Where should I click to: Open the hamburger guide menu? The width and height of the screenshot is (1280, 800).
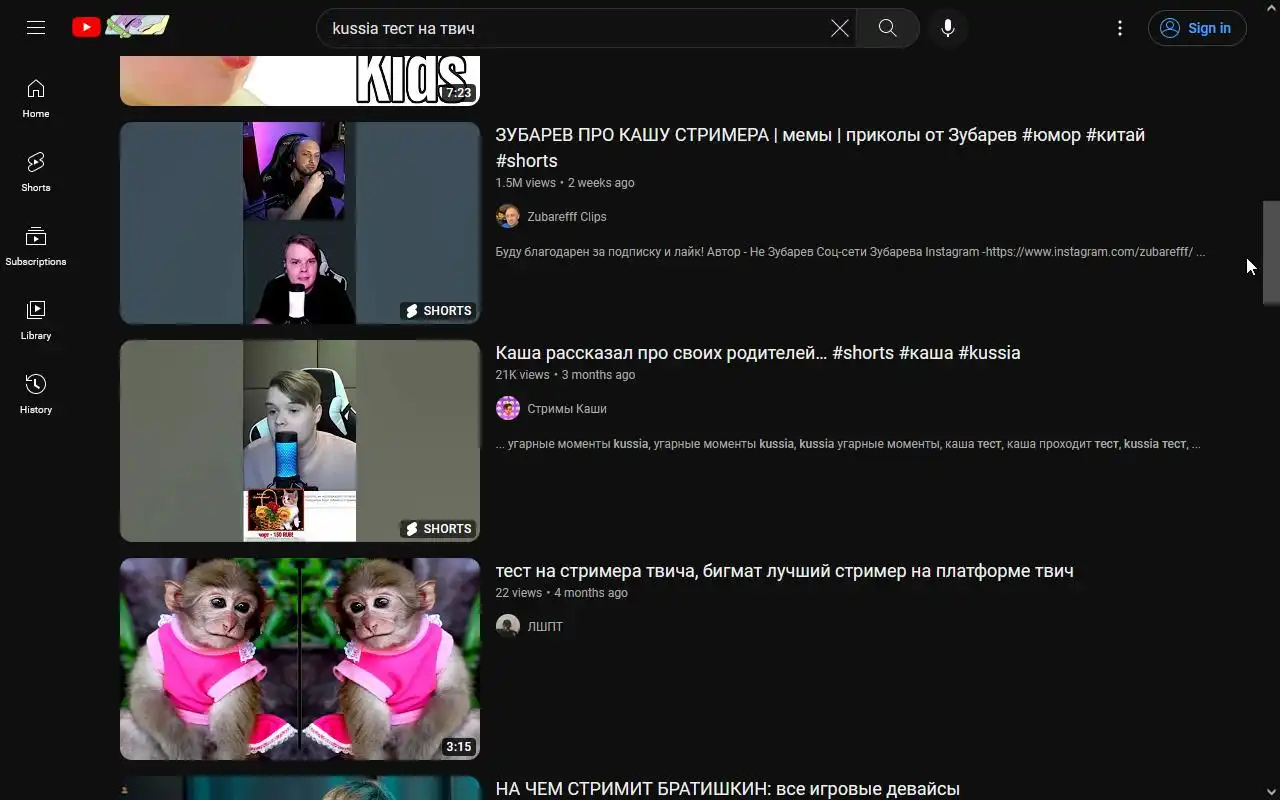pyautogui.click(x=36, y=28)
